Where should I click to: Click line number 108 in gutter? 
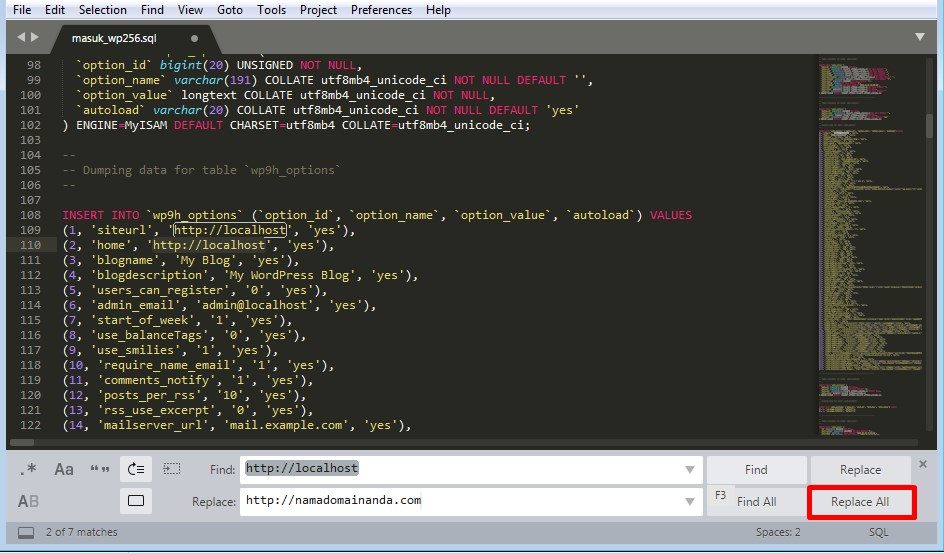[30, 215]
